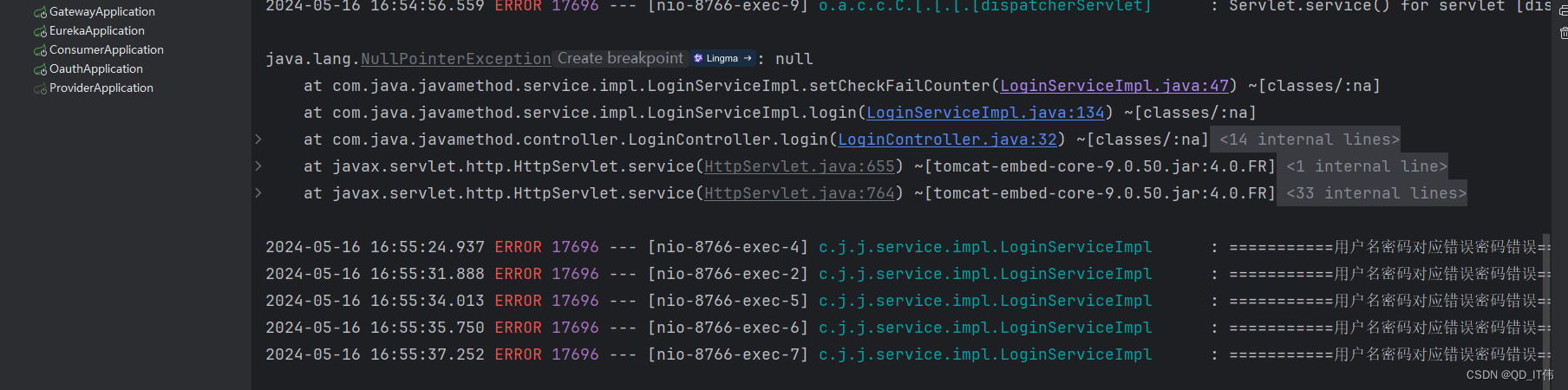
Task: Click the [nio-8766-exec-7] thread text
Action: pyautogui.click(x=728, y=354)
